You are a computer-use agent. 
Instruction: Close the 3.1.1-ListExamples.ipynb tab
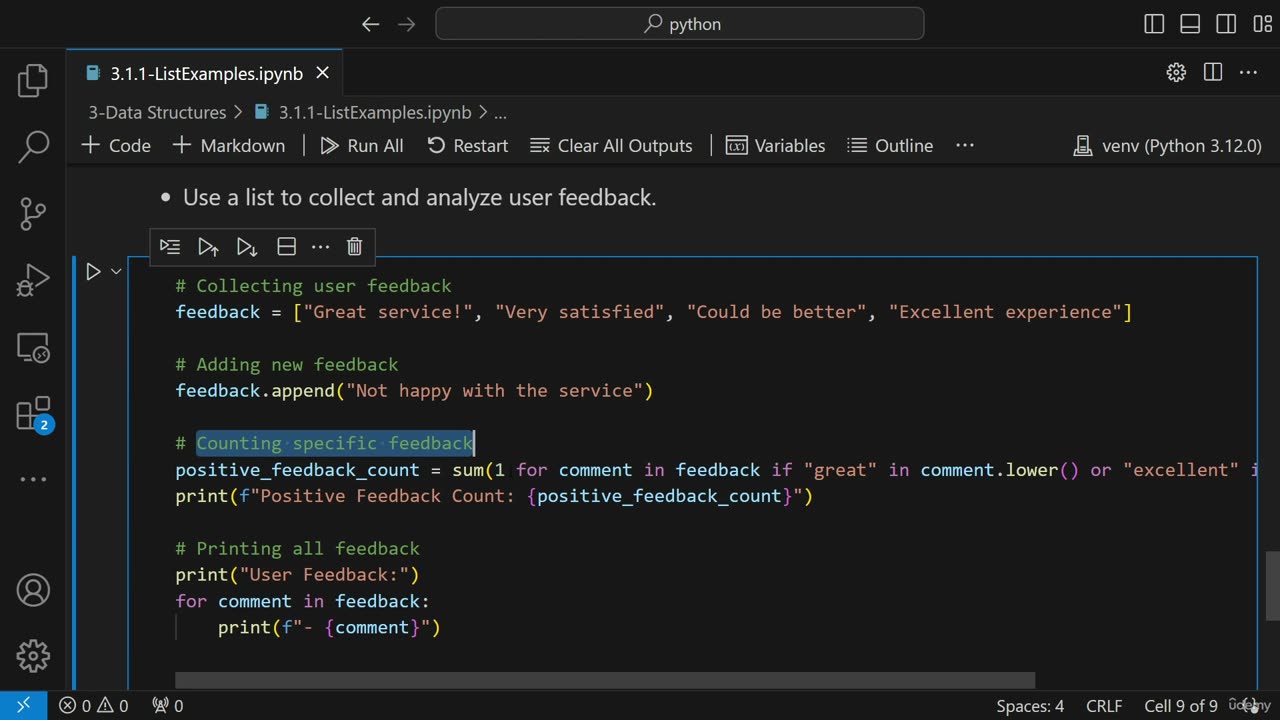coord(322,73)
